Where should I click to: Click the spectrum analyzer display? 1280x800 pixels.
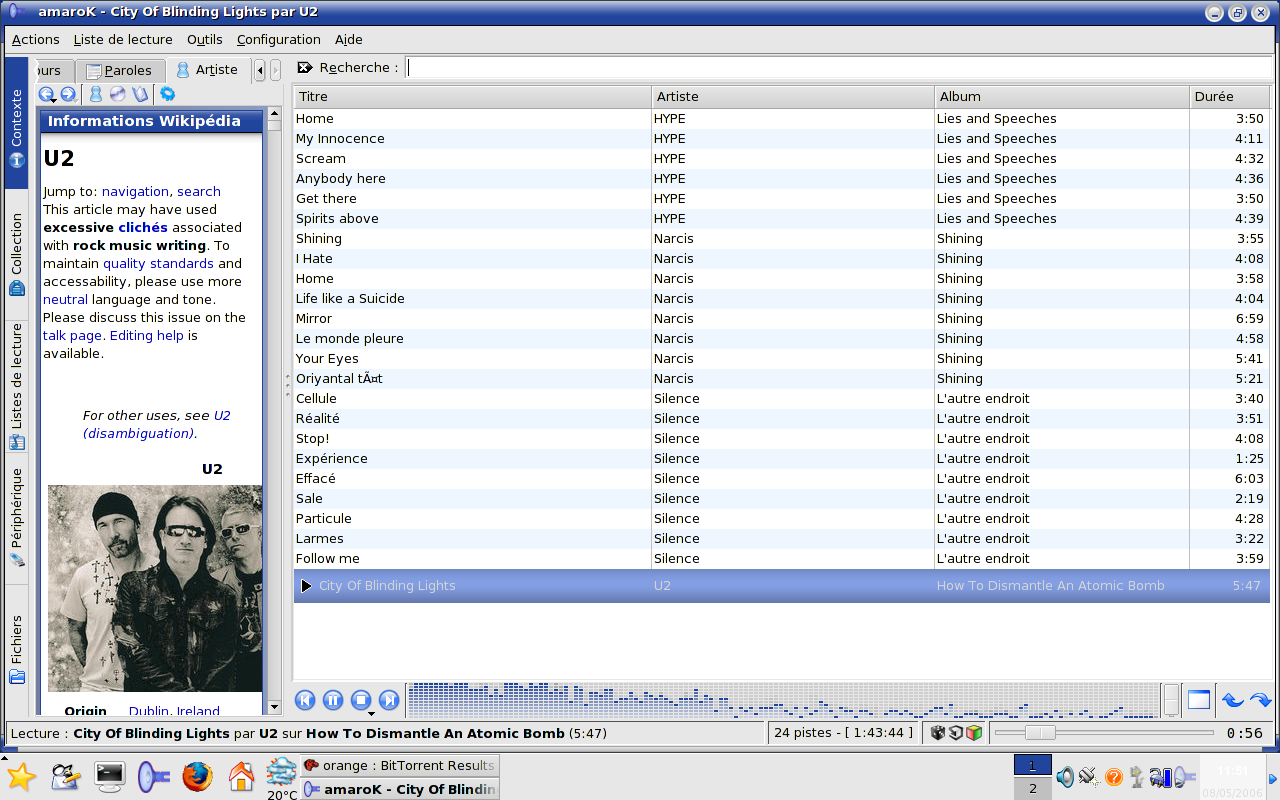click(x=784, y=700)
